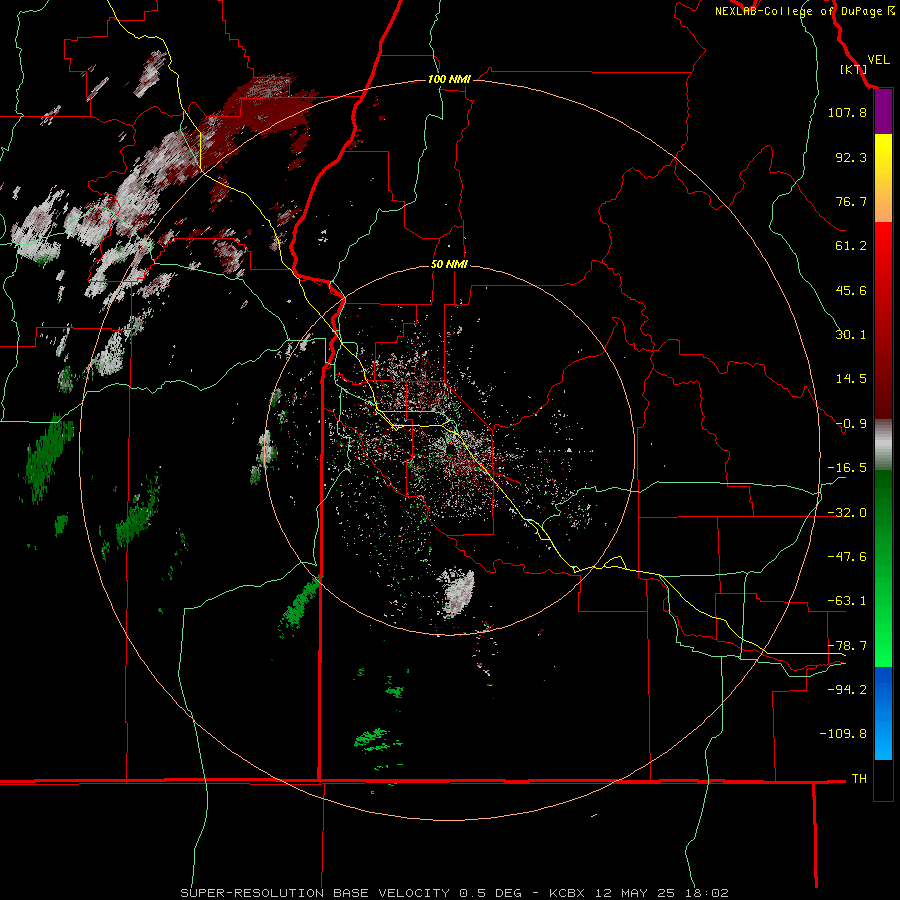Click the "50 NMI" range ring label
This screenshot has height=900, width=900.
coord(449,264)
